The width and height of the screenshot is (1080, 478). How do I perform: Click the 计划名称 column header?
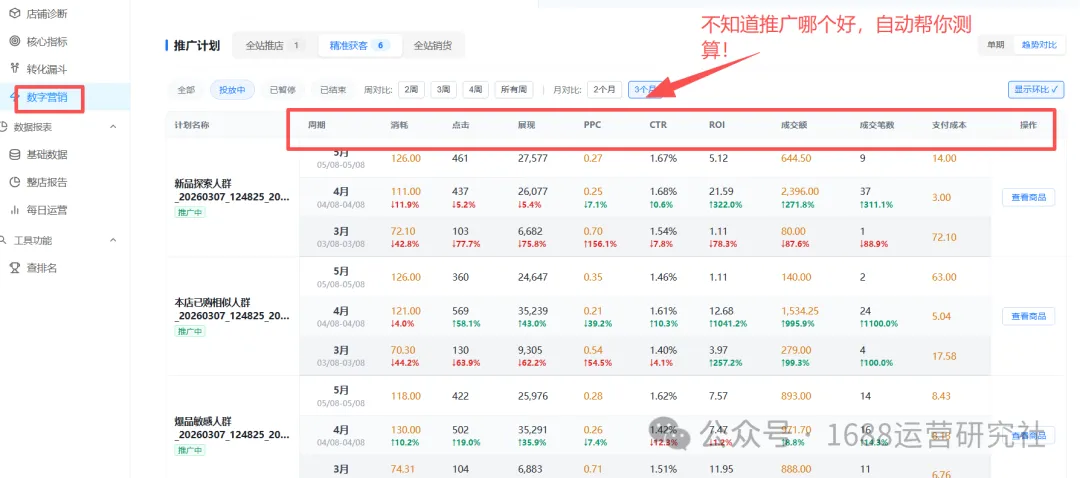pyautogui.click(x=191, y=125)
